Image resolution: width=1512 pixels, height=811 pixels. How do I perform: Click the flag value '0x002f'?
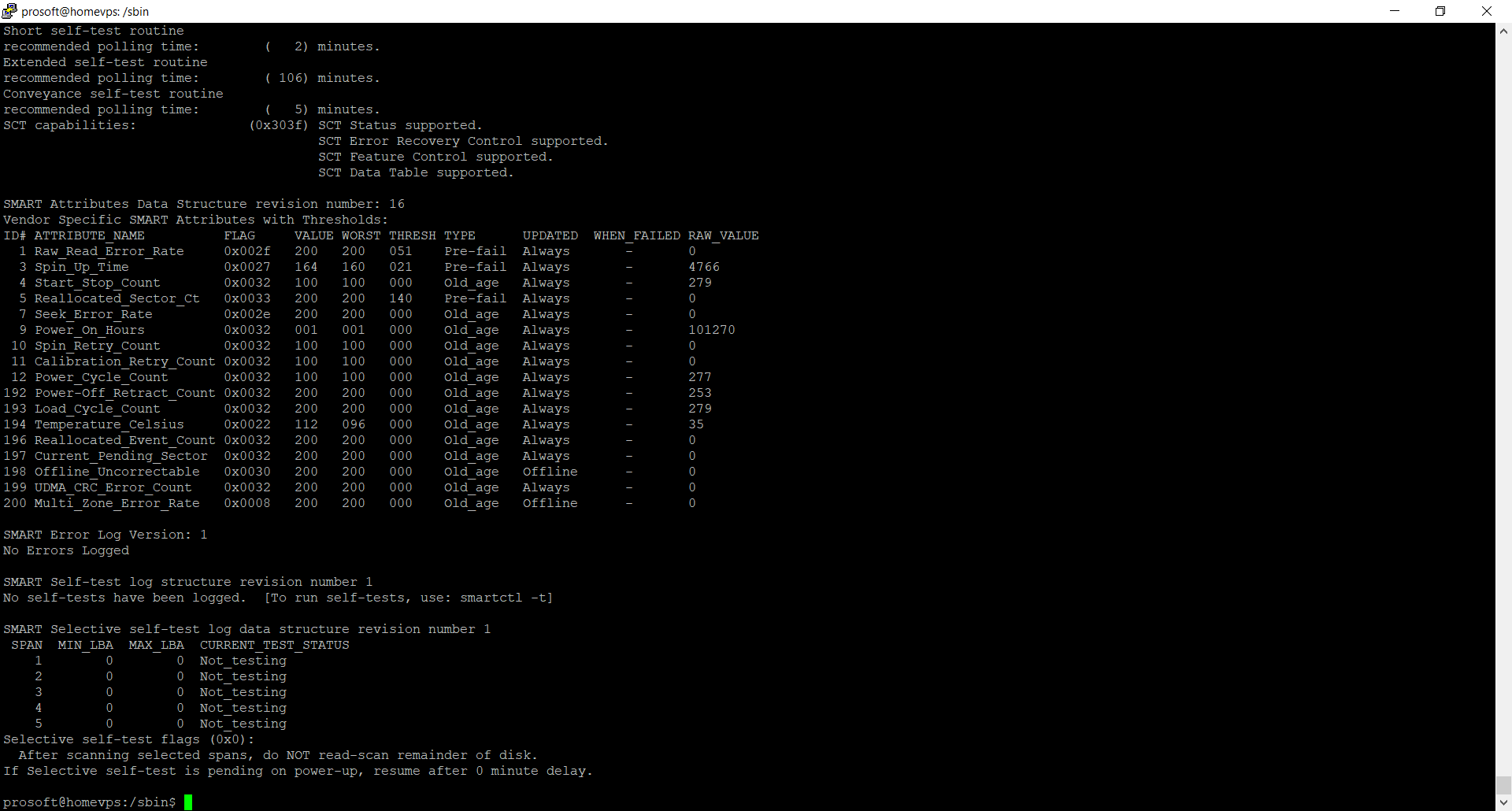(247, 251)
